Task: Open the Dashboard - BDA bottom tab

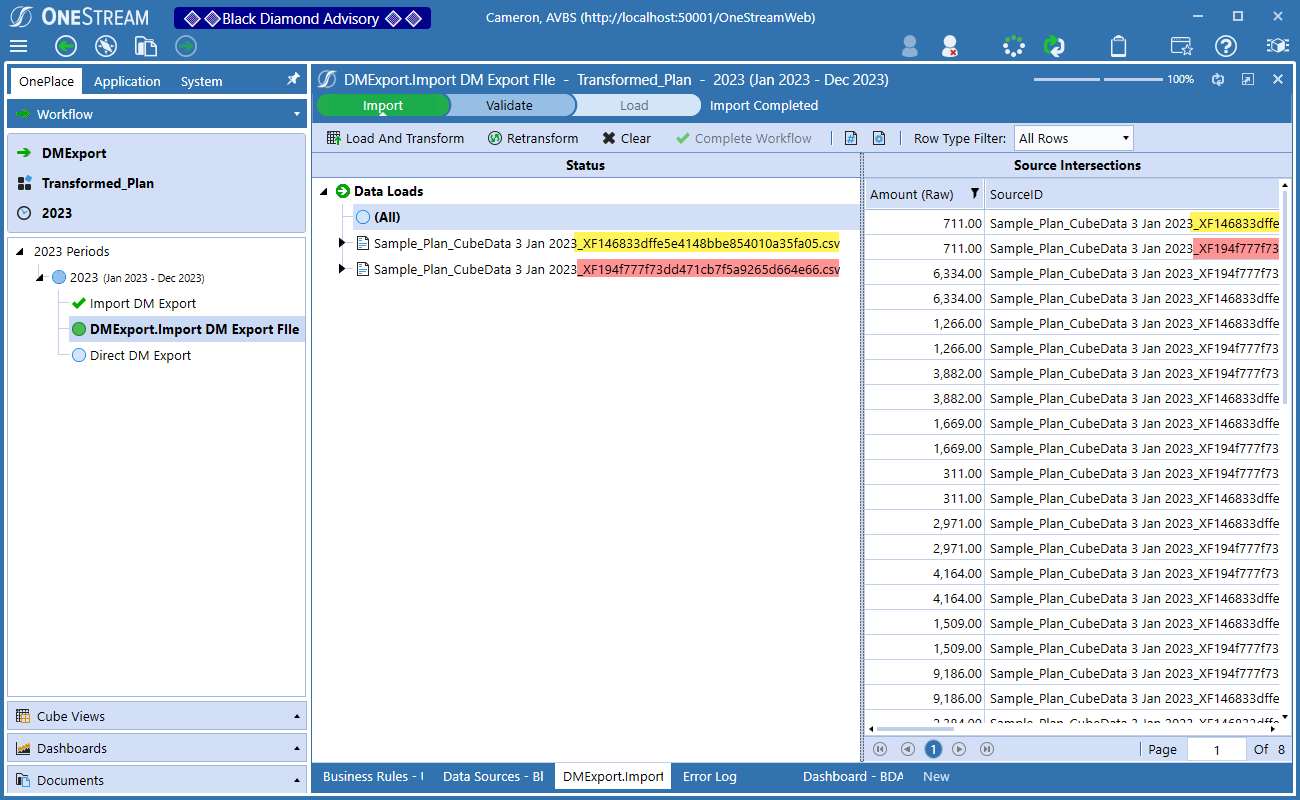Action: [x=853, y=776]
